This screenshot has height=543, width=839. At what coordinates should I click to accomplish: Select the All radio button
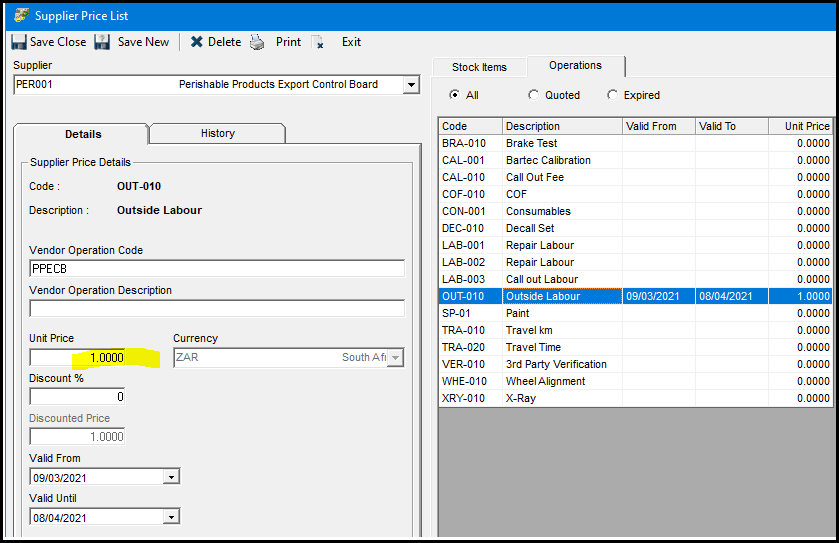pos(455,95)
